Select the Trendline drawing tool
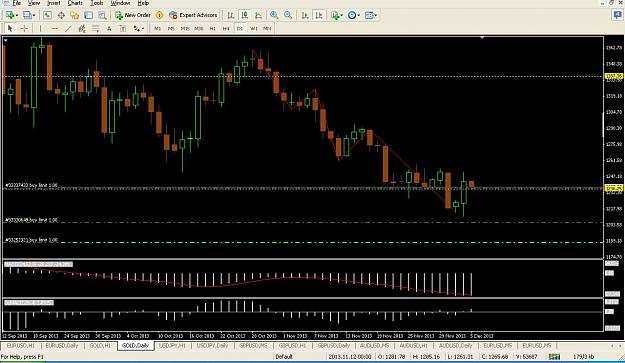 click(x=68, y=28)
